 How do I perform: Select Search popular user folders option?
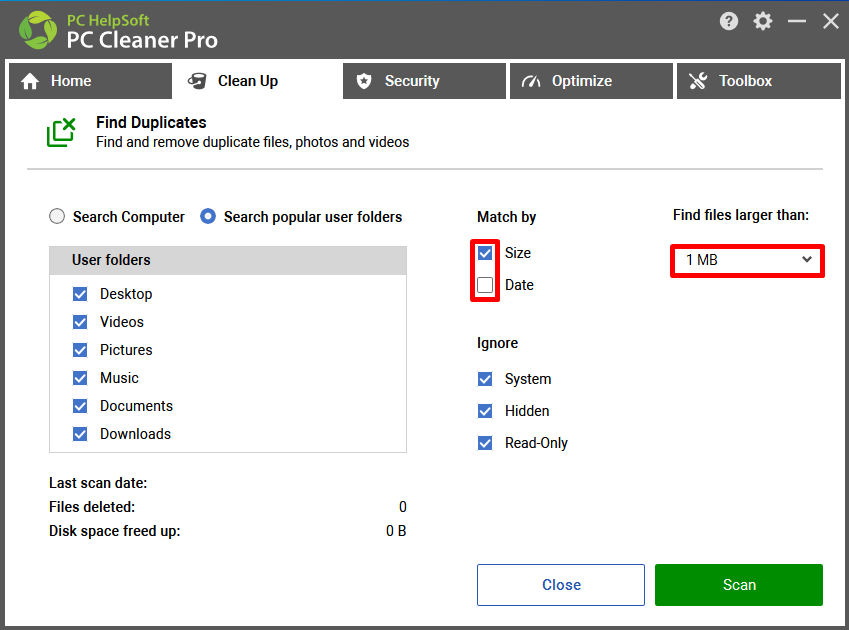(208, 216)
